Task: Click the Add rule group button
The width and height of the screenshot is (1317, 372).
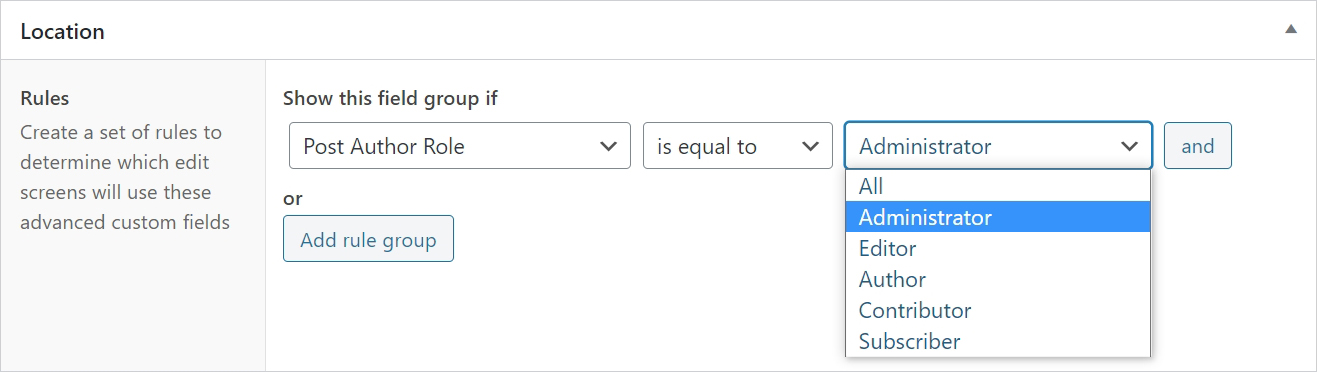Action: (x=368, y=239)
